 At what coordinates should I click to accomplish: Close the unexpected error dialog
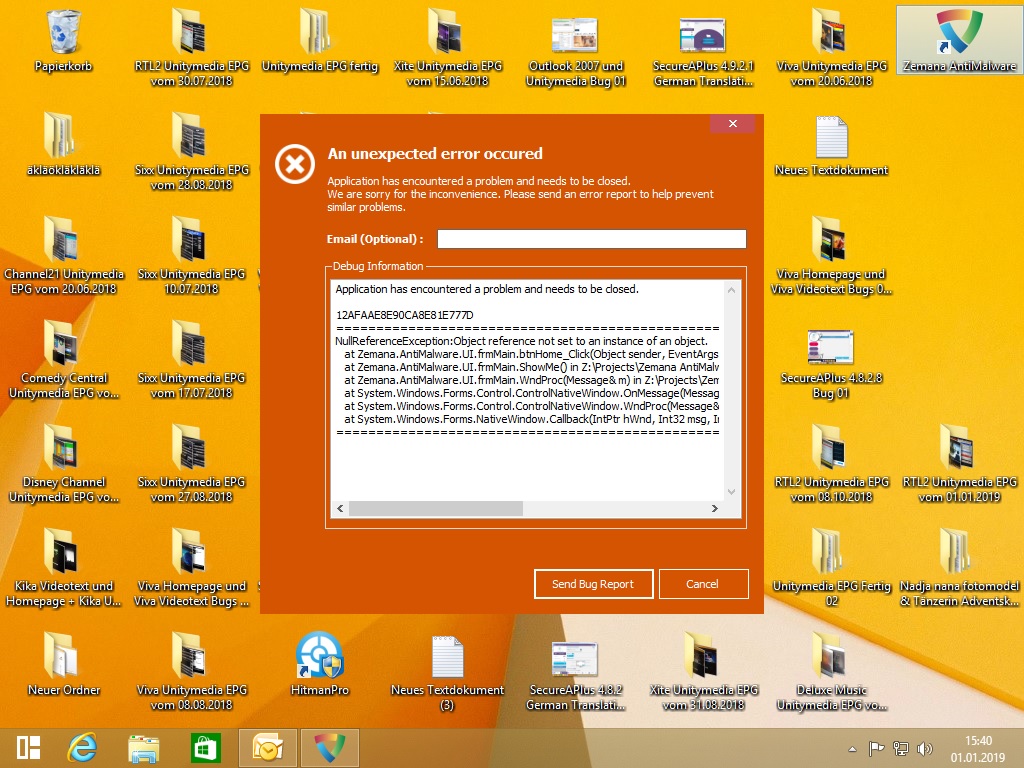click(x=733, y=123)
